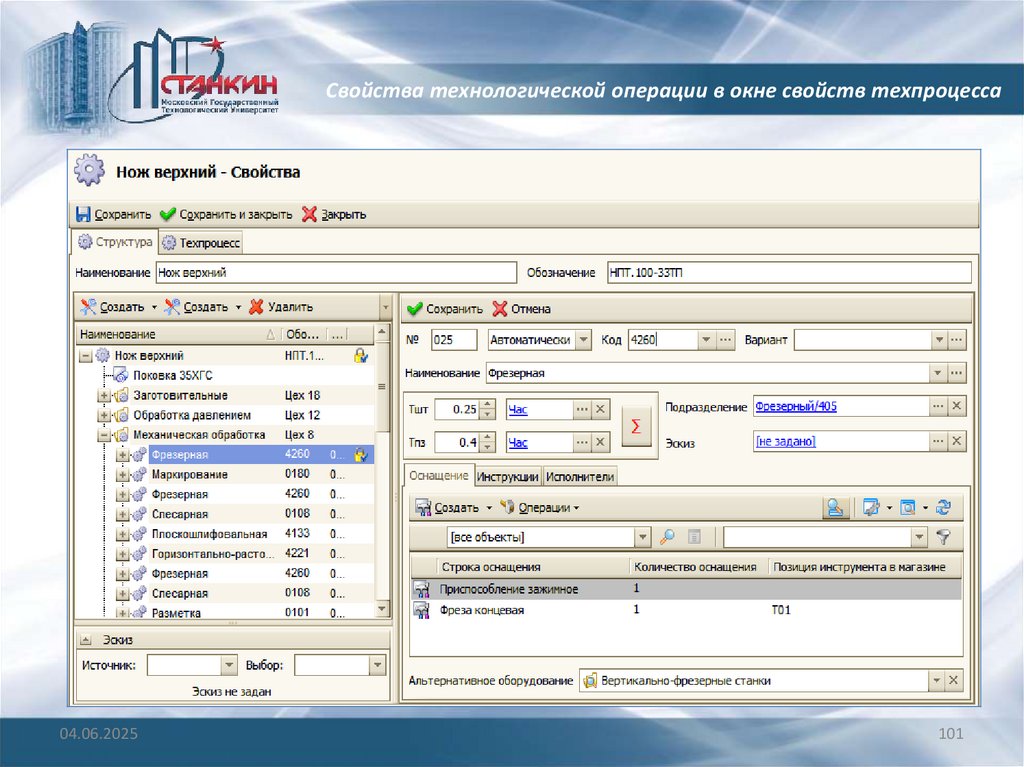Open the Инструкции tab
1024x767 pixels.
(x=508, y=477)
